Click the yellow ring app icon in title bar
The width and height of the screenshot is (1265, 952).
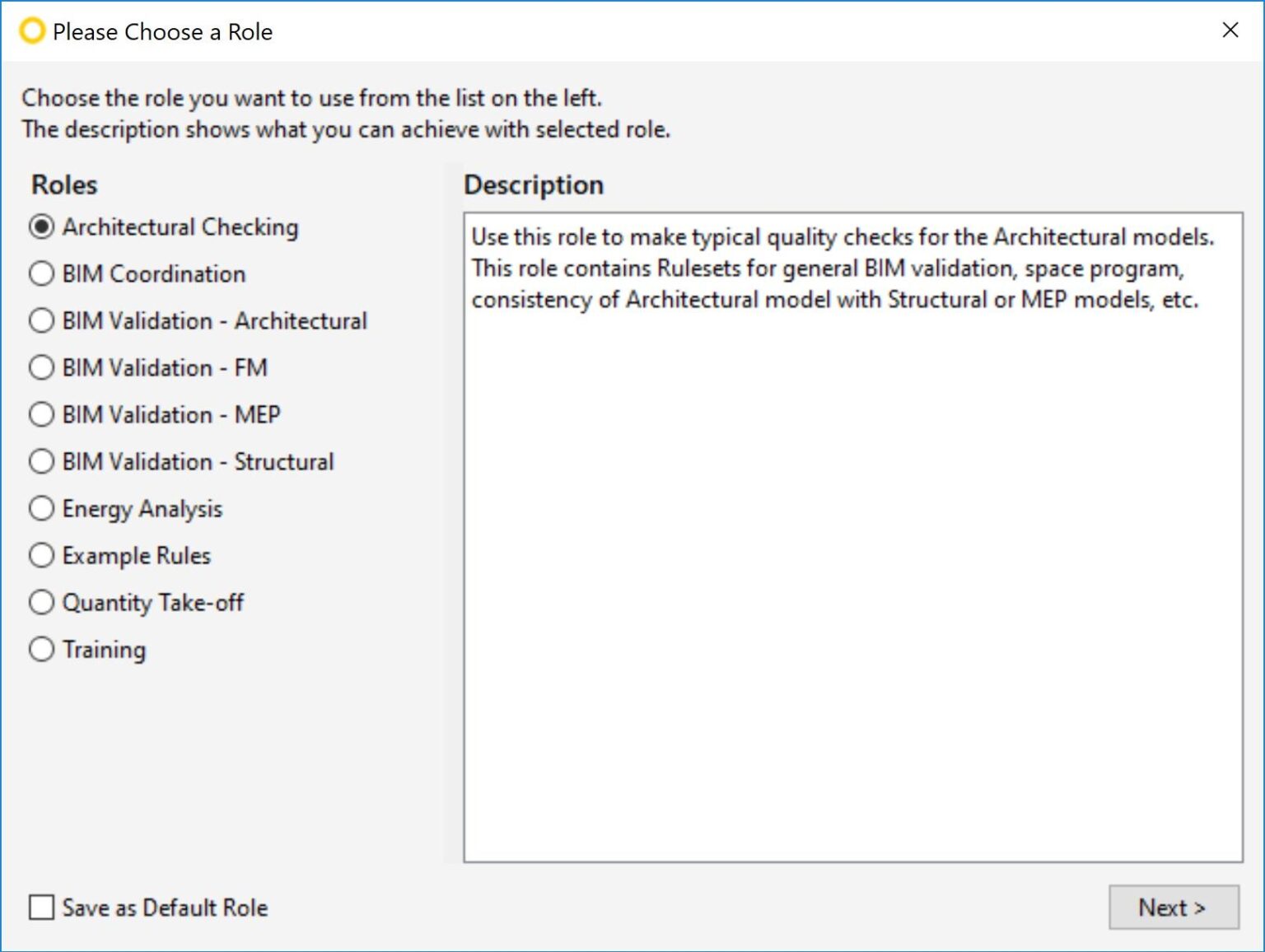32,31
